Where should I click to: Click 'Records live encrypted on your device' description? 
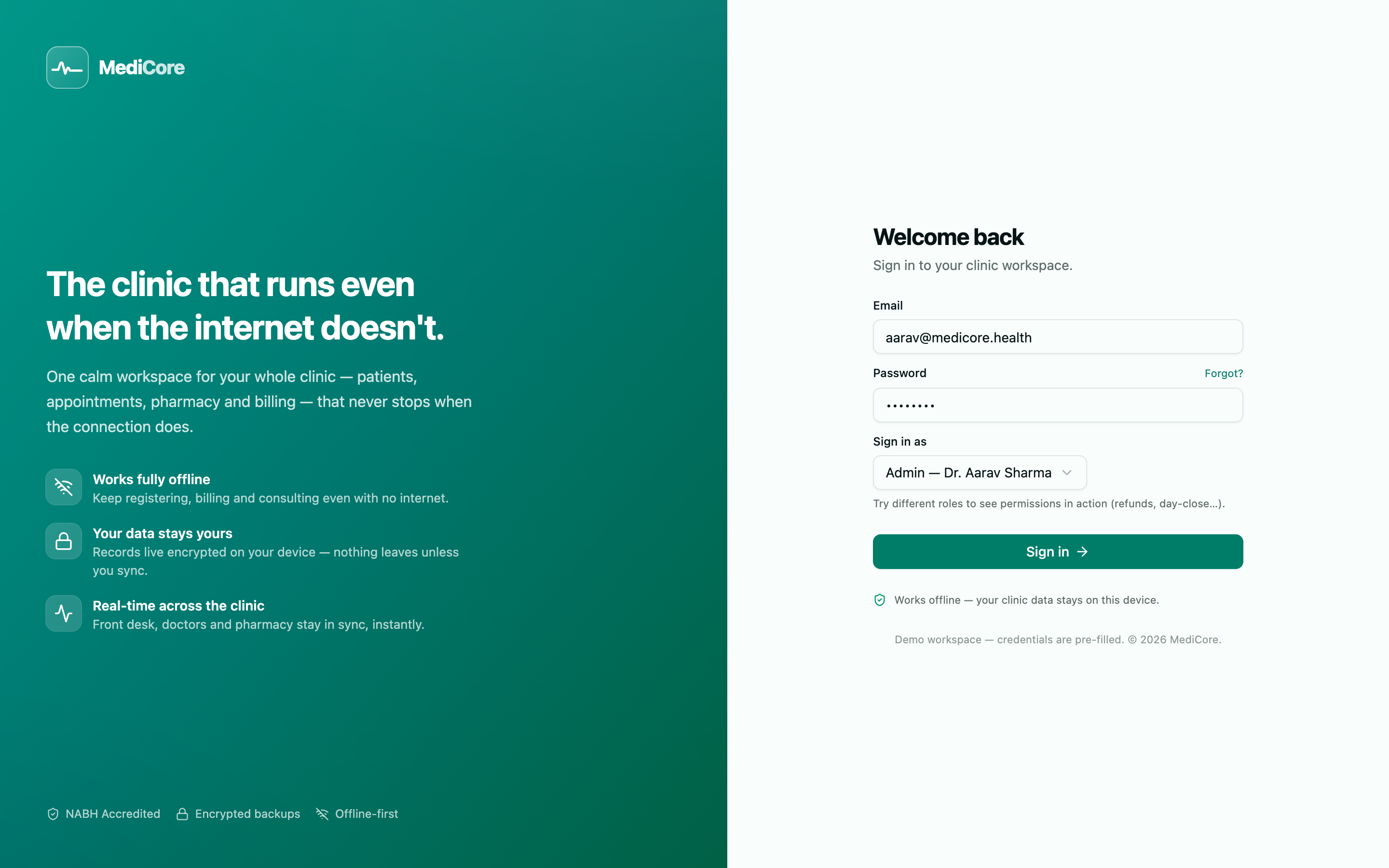[275, 561]
